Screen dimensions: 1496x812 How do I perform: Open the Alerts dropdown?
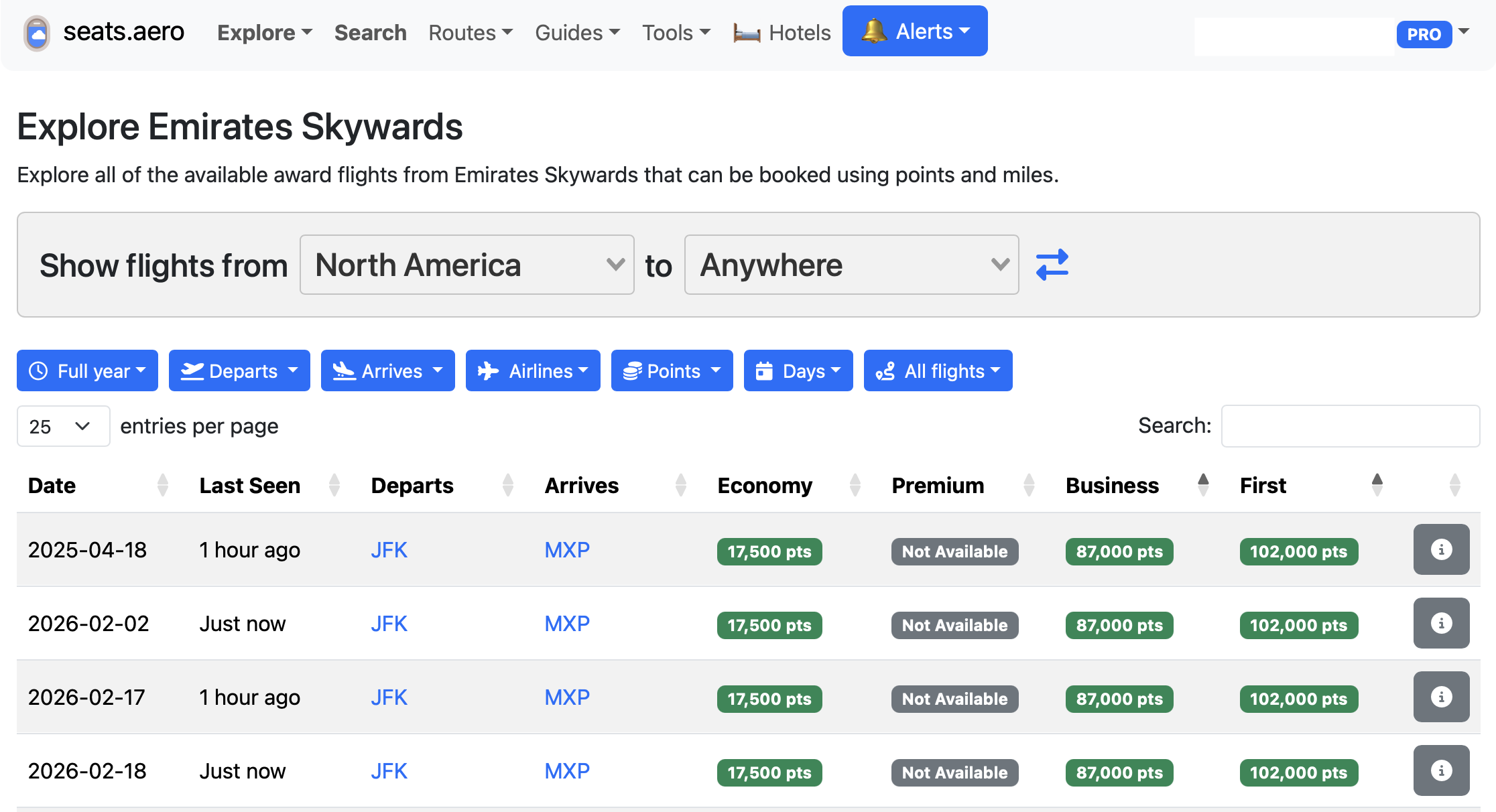[915, 31]
